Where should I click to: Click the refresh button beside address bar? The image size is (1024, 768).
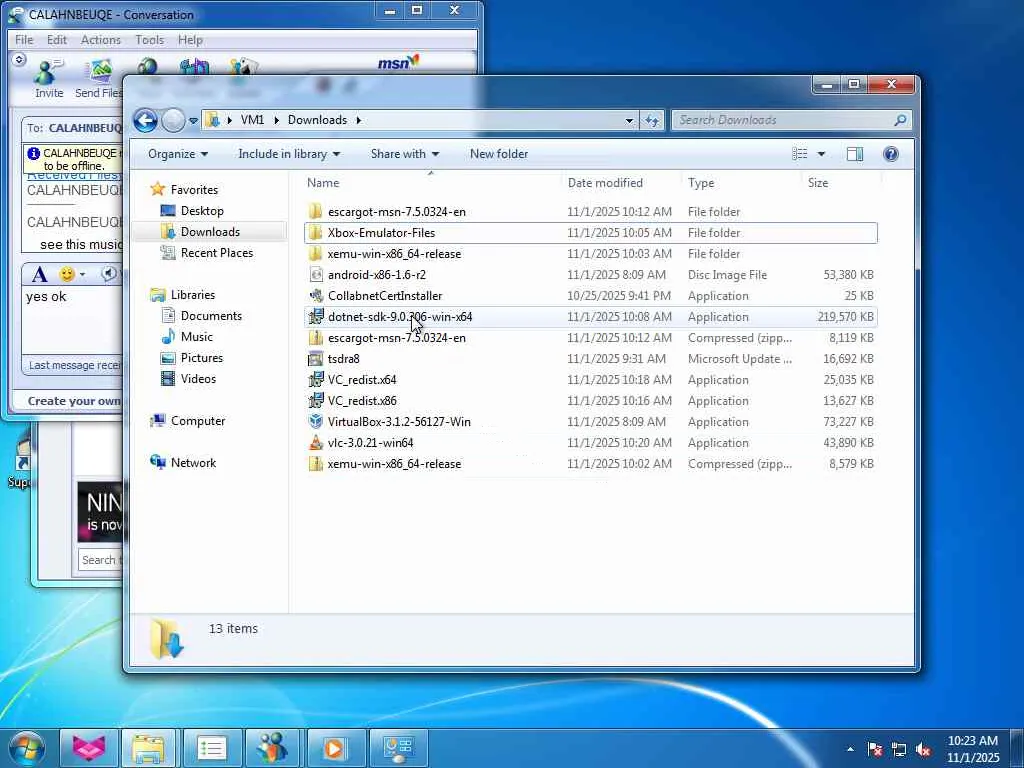(652, 120)
